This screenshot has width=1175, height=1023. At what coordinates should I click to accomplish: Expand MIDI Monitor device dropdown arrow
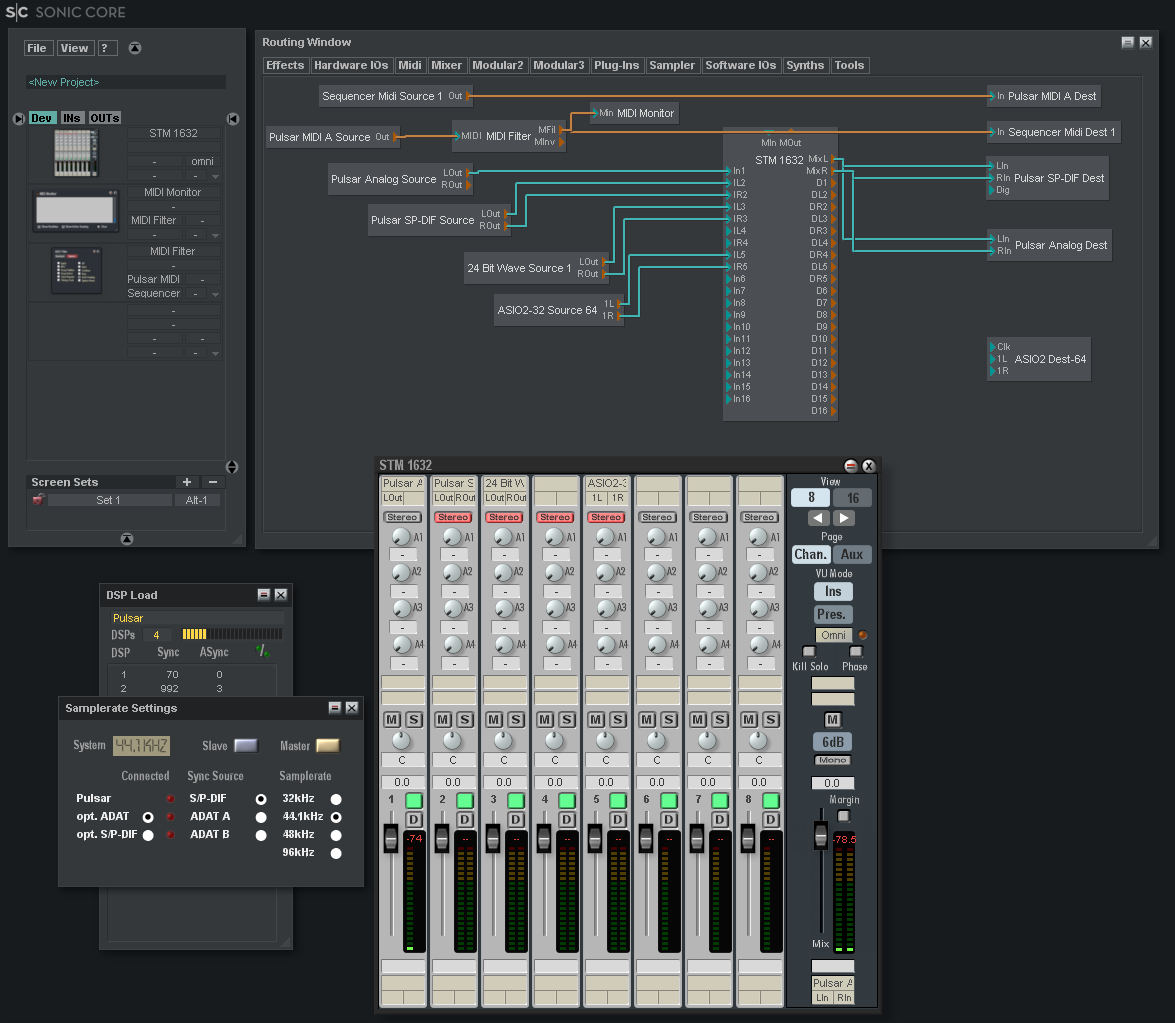215,235
